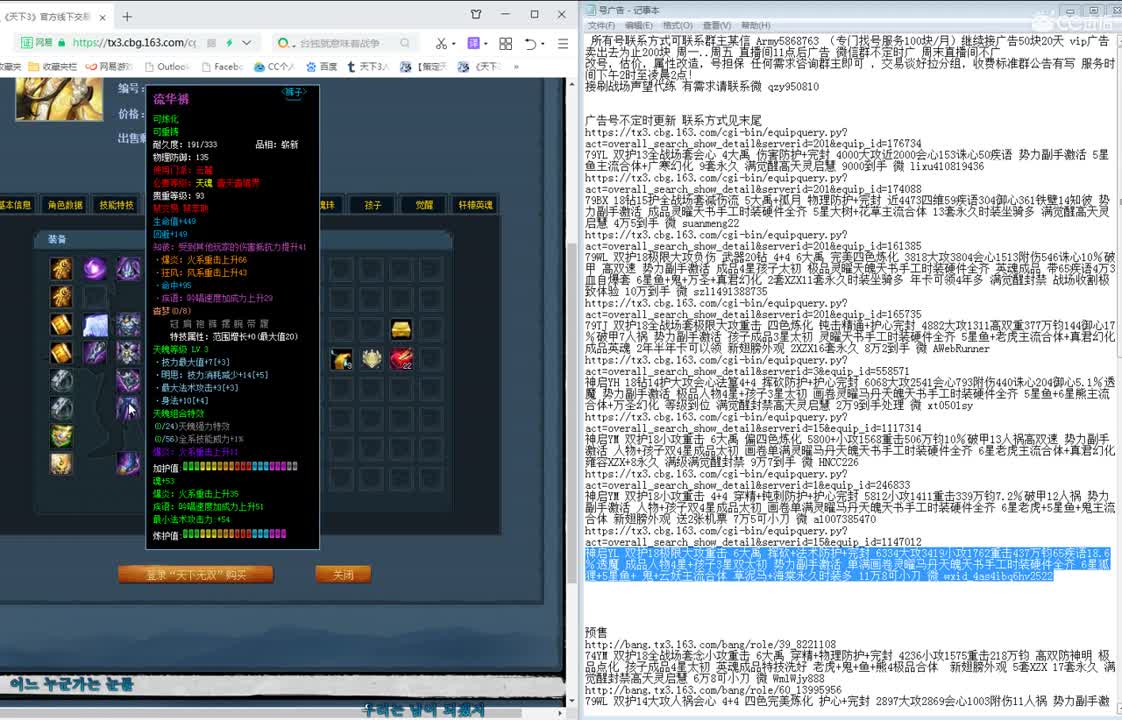
Task: Open a new browser tab with plus
Action: [x=127, y=16]
